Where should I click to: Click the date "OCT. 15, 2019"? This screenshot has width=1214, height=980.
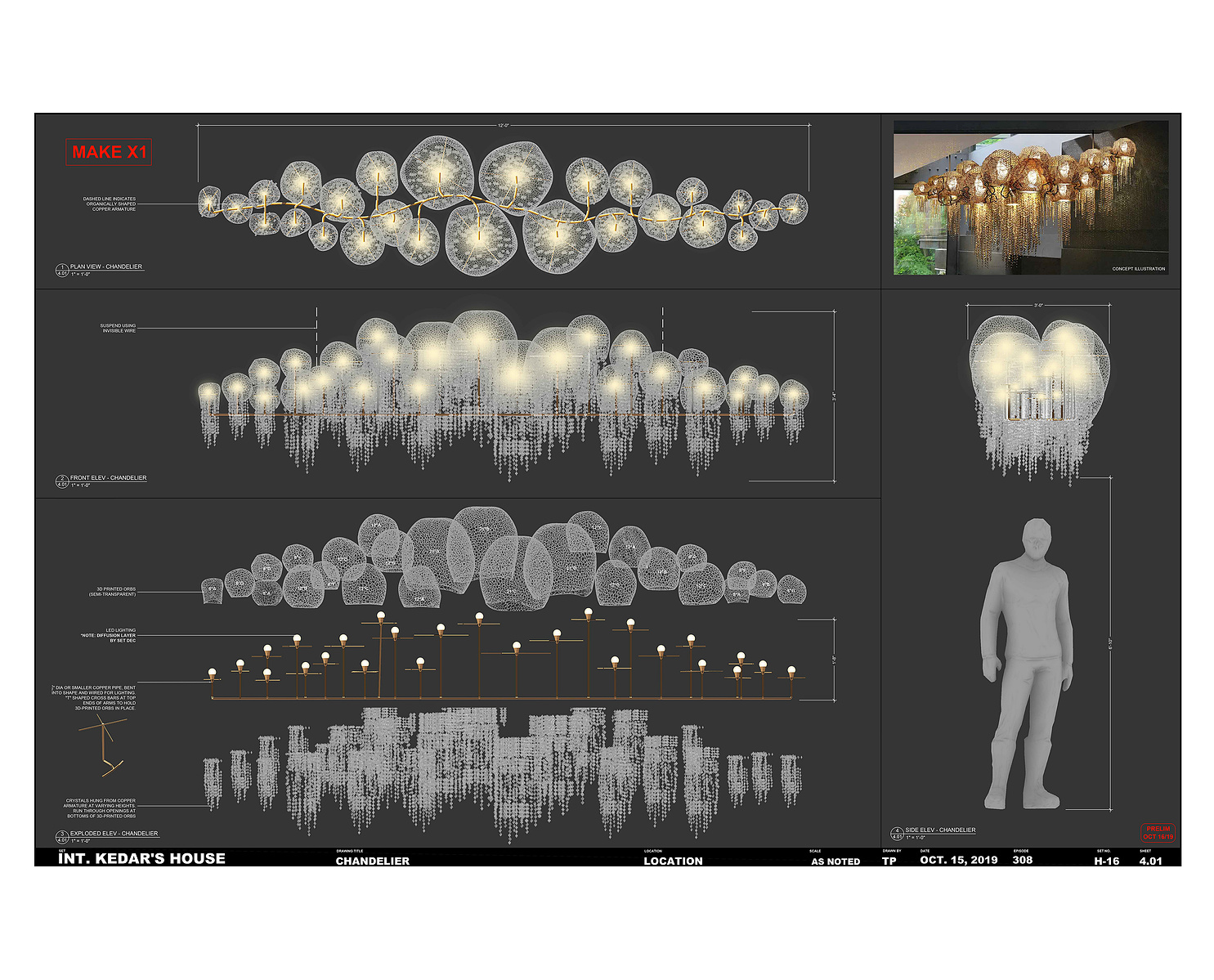958,860
